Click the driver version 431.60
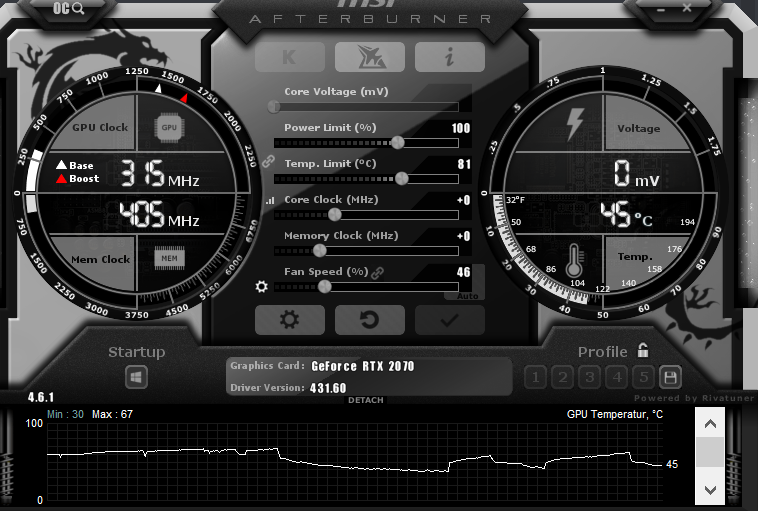 tap(328, 388)
